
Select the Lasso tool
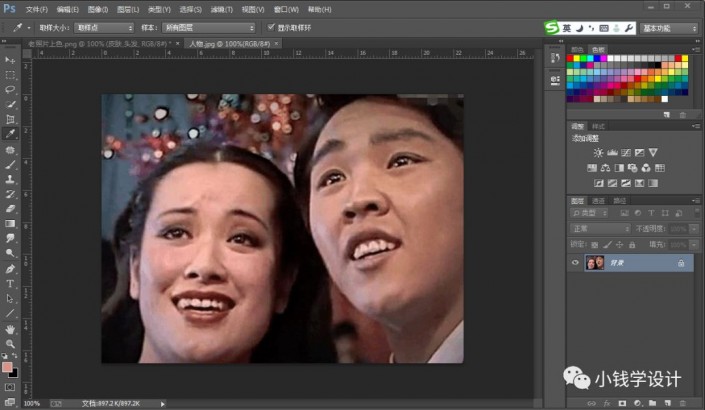coord(10,89)
